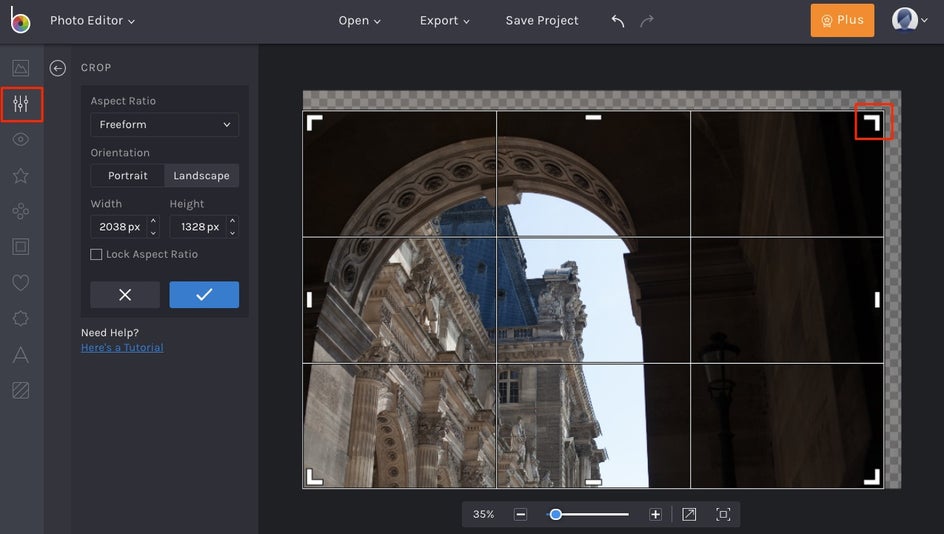Select the Edit sliders sidebar icon
The width and height of the screenshot is (944, 534).
coord(21,104)
